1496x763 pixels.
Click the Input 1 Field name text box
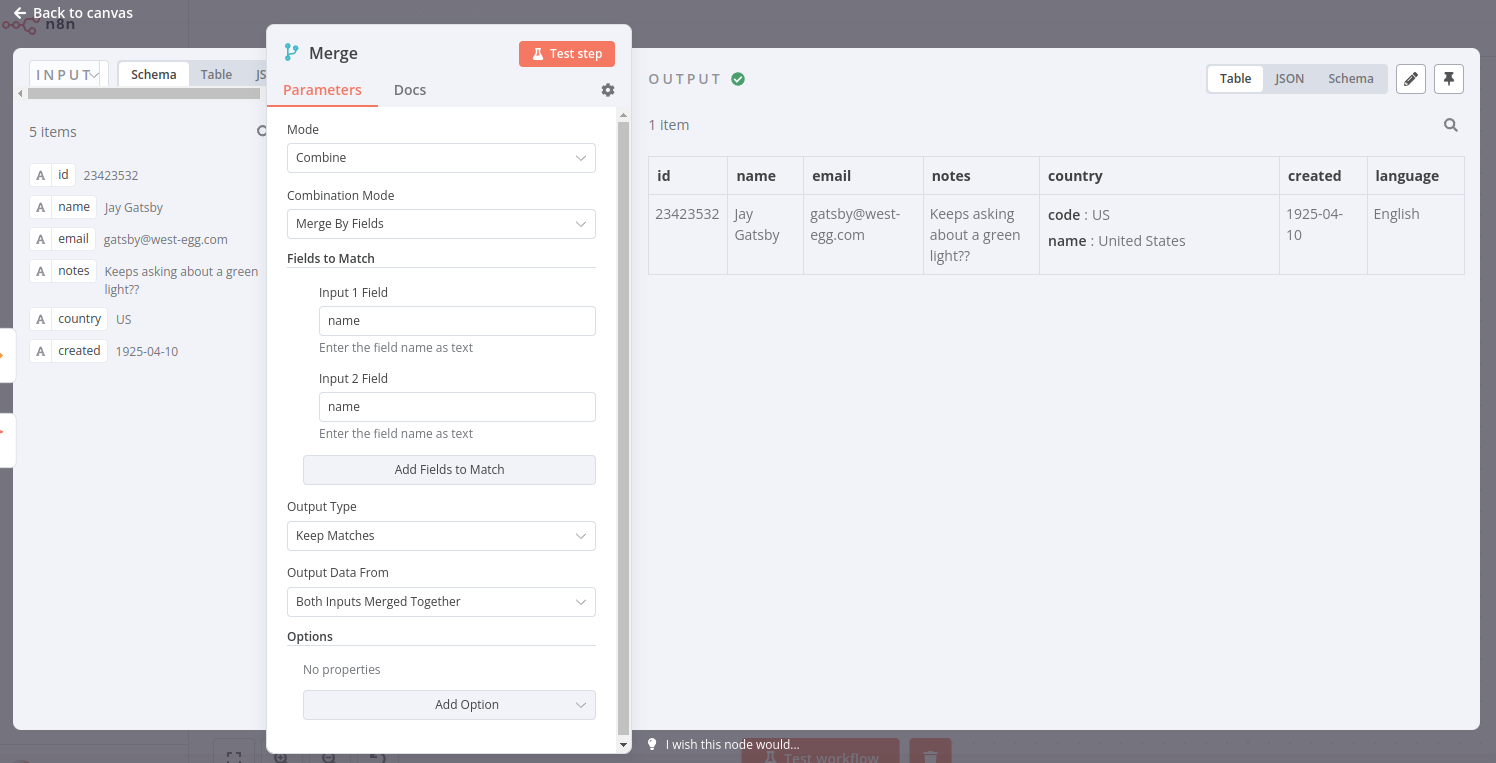[x=457, y=320]
